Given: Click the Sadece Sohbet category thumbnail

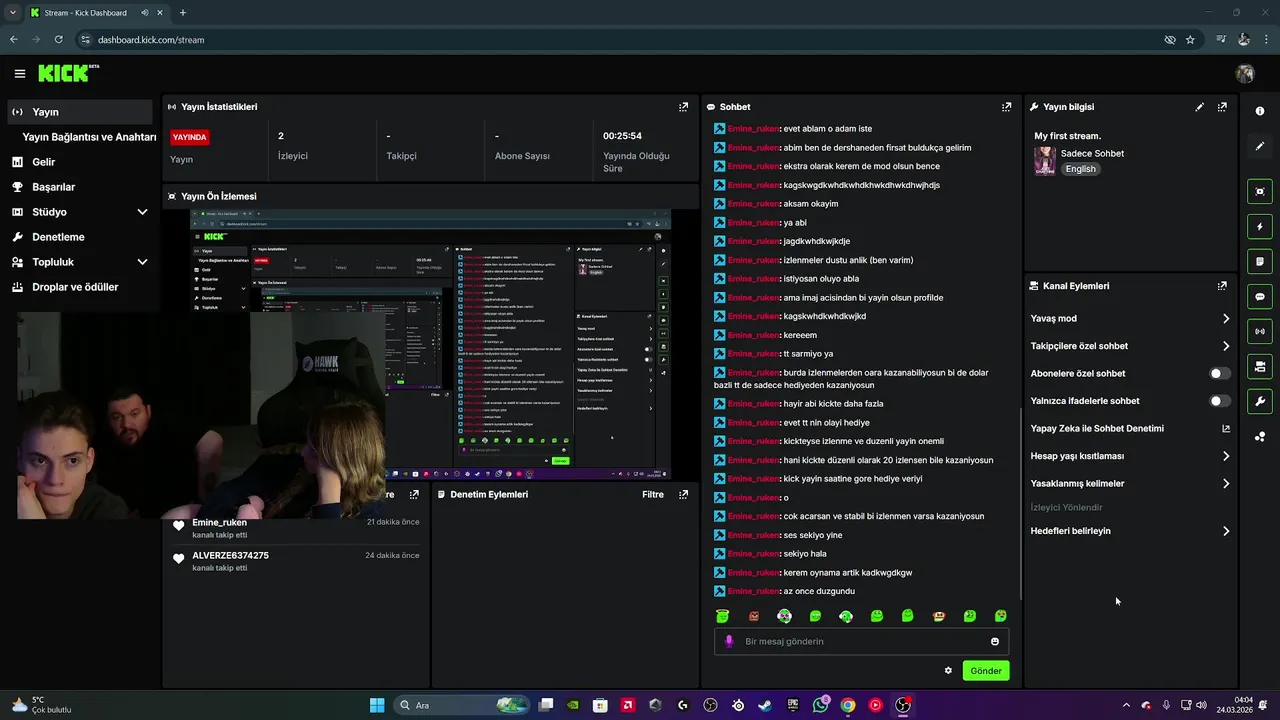Looking at the screenshot, I should pos(1045,161).
